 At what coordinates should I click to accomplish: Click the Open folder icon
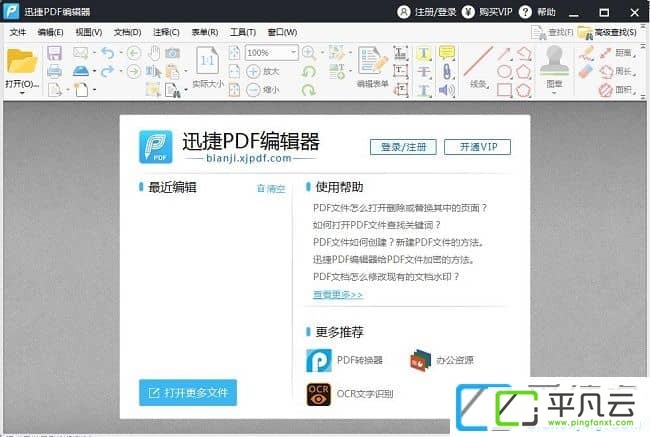pyautogui.click(x=22, y=62)
